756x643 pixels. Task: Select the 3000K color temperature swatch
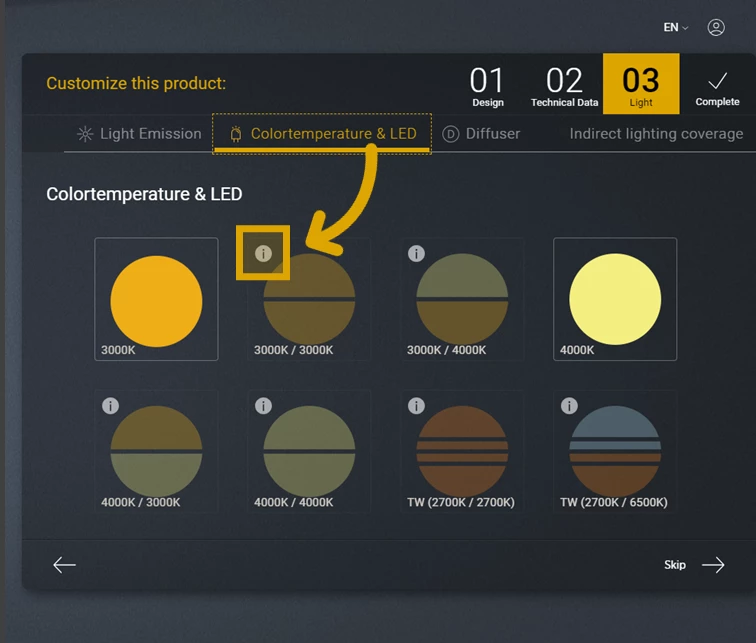click(x=156, y=300)
